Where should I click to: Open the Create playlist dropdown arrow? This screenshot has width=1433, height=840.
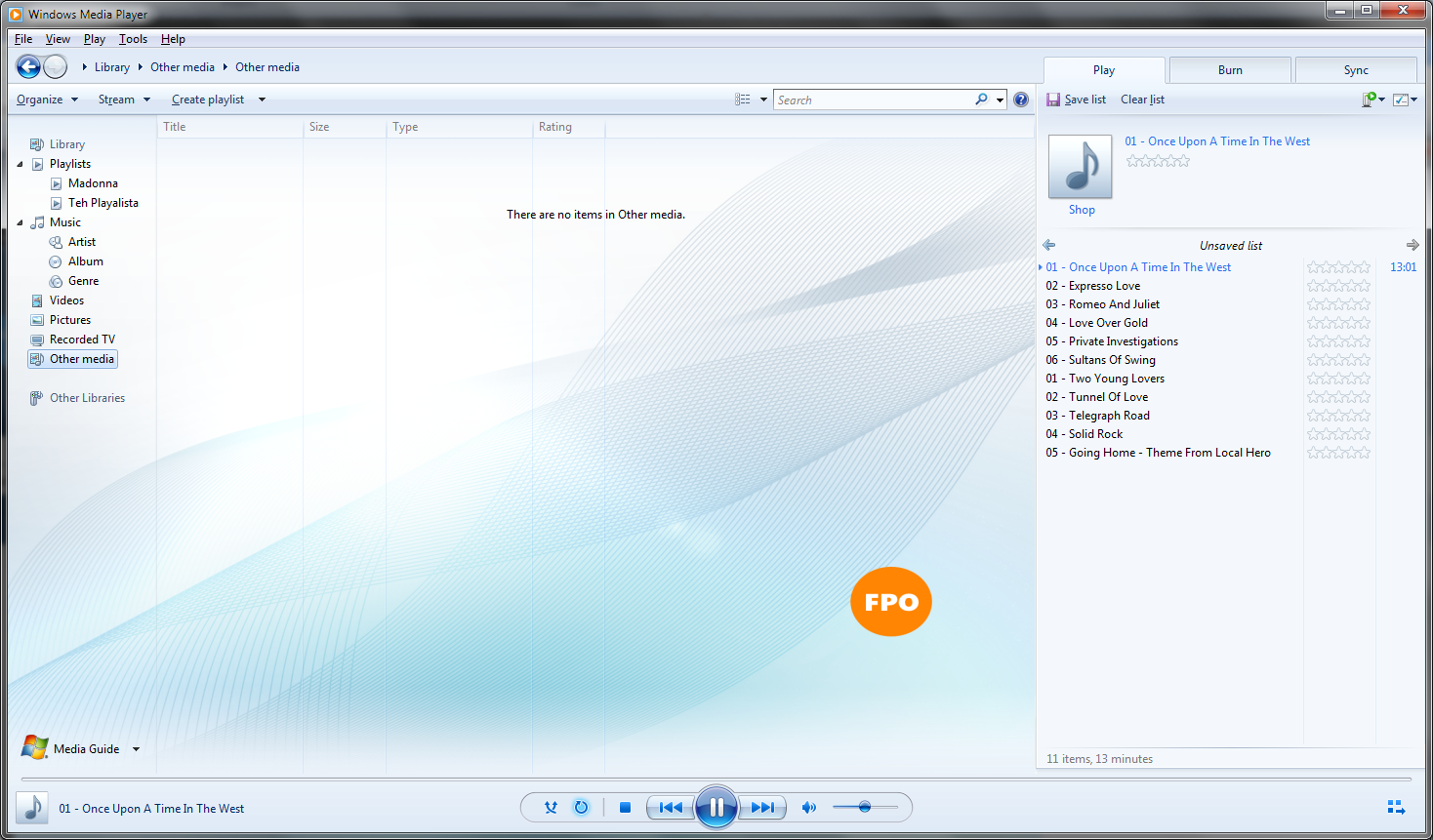click(262, 100)
